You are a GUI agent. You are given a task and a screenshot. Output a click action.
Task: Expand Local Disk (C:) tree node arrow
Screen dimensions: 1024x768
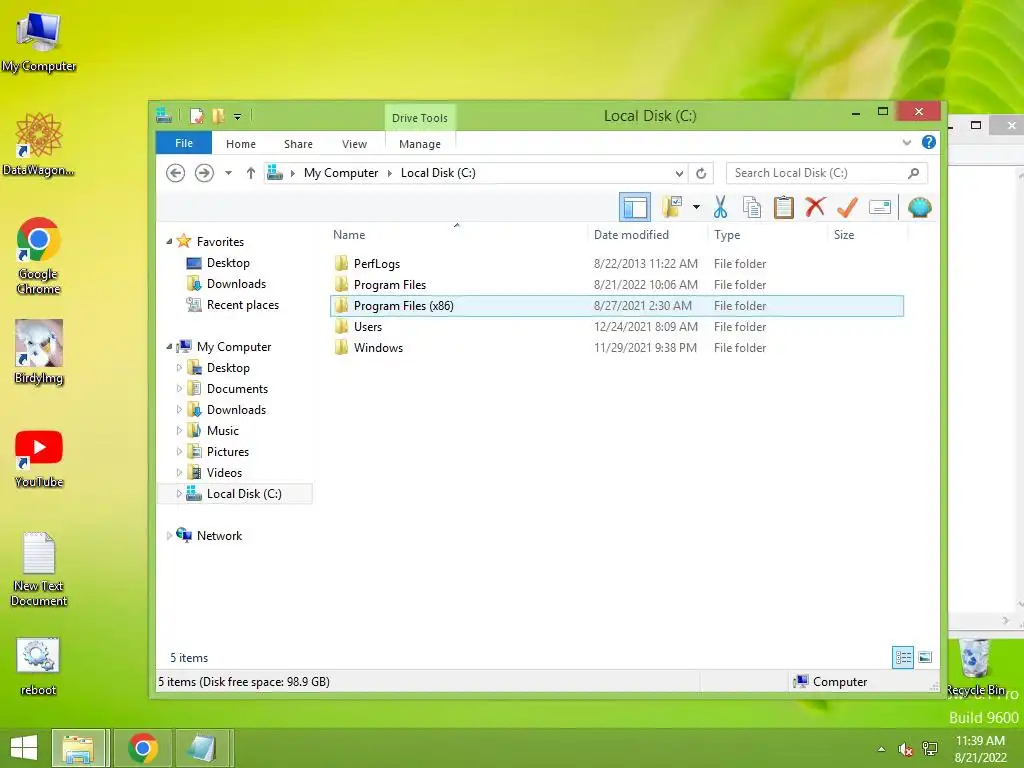coord(179,494)
